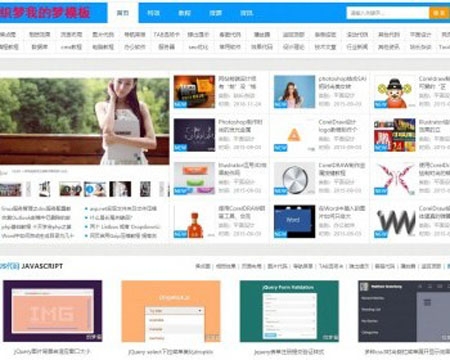
Task: Open the orange triangle logo thumbnail
Action: coord(294,135)
